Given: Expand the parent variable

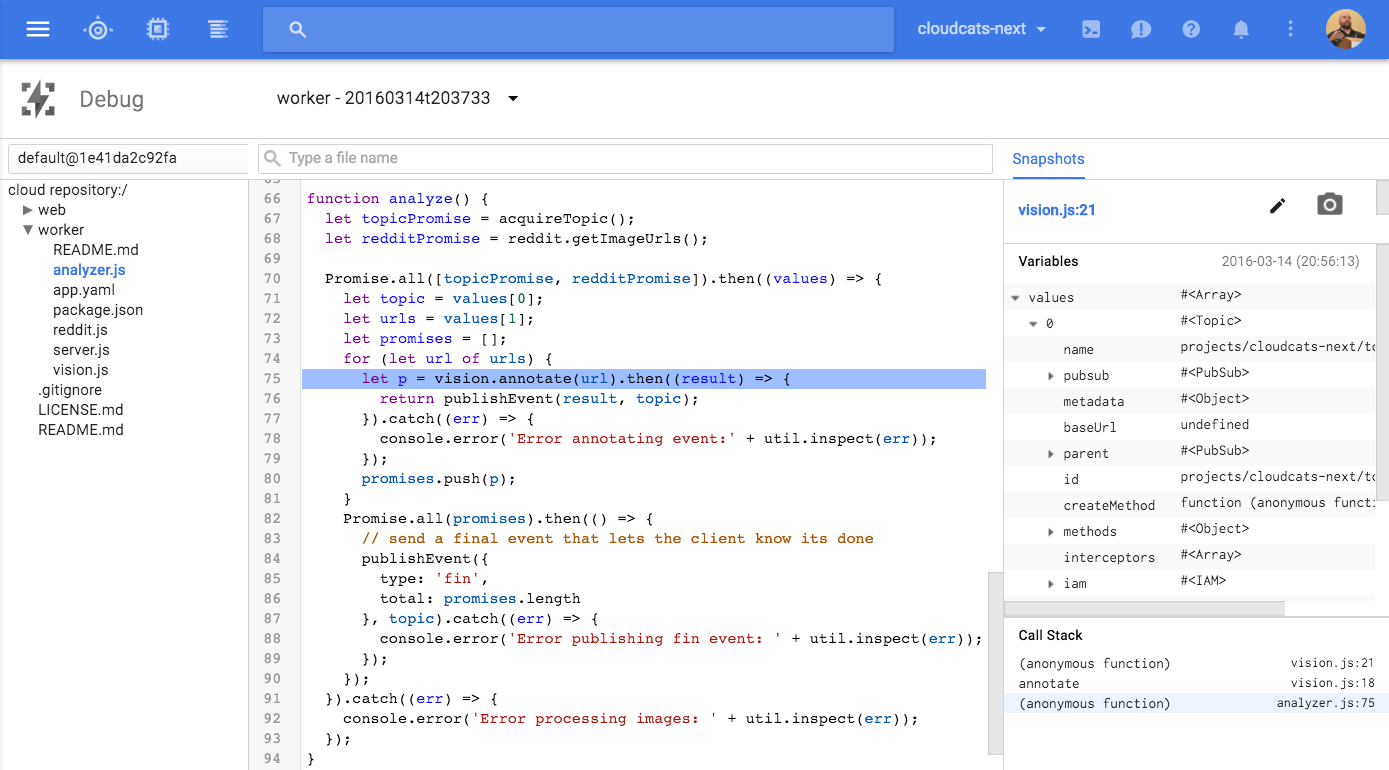Looking at the screenshot, I should [1051, 453].
